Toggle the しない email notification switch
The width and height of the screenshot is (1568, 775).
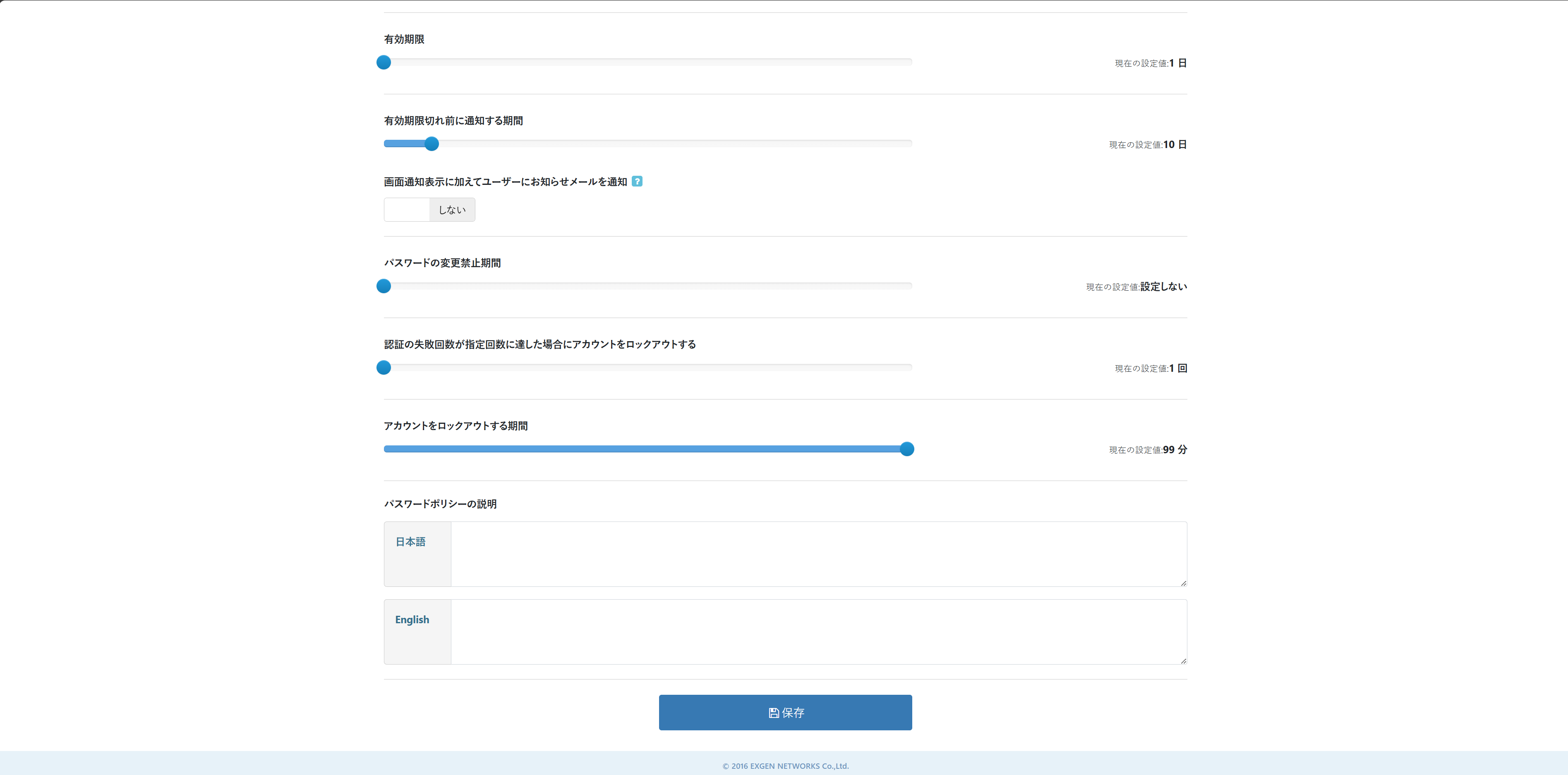coord(452,210)
